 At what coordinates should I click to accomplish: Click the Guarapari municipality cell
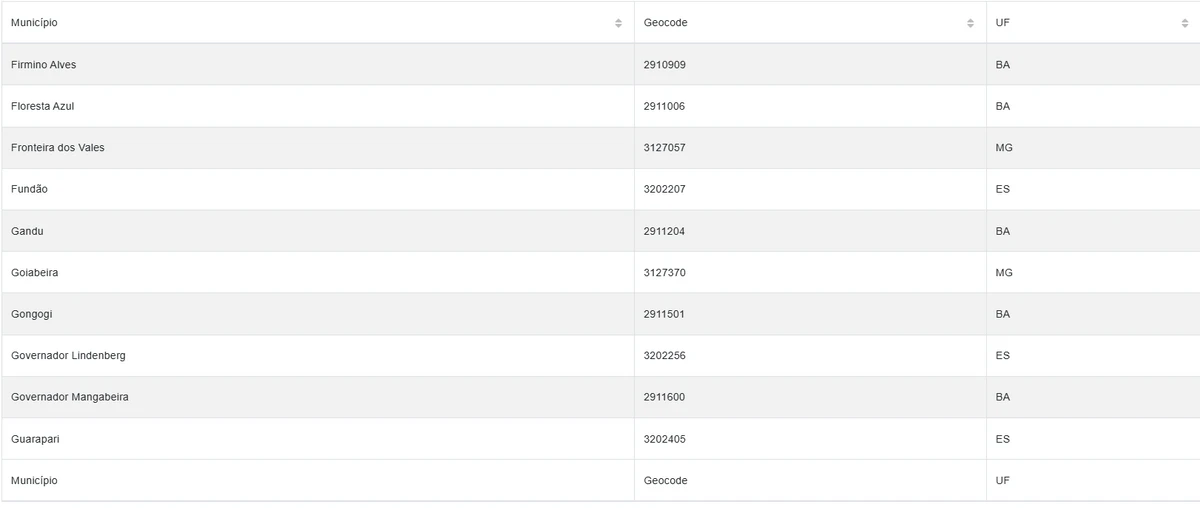[35, 439]
